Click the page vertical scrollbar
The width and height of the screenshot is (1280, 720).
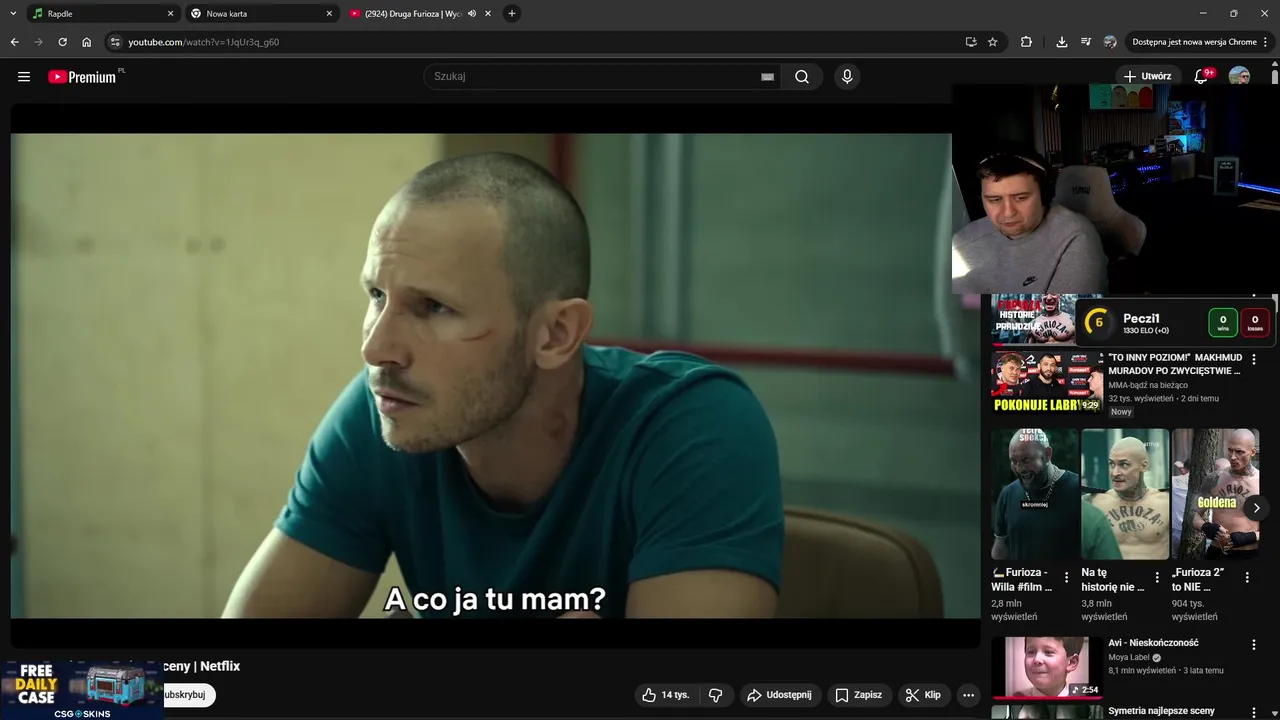(x=1275, y=76)
